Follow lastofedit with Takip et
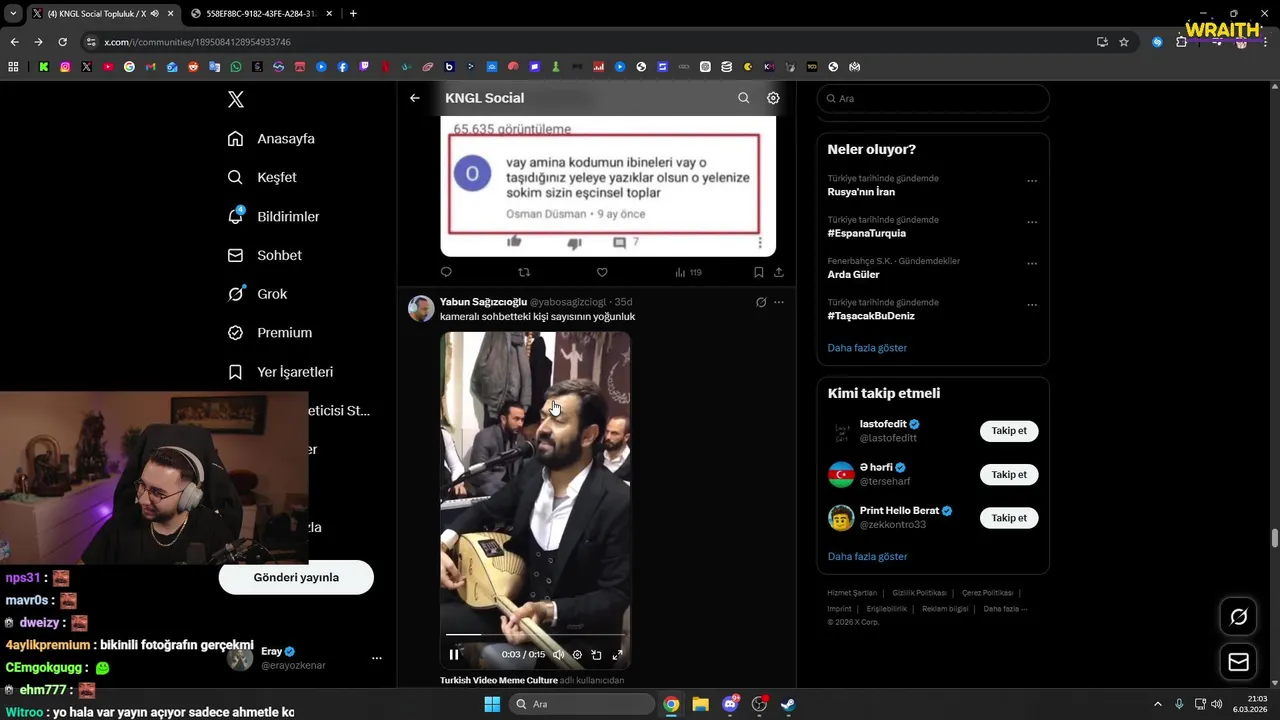Screen dimensions: 1280x720 click(x=1009, y=431)
